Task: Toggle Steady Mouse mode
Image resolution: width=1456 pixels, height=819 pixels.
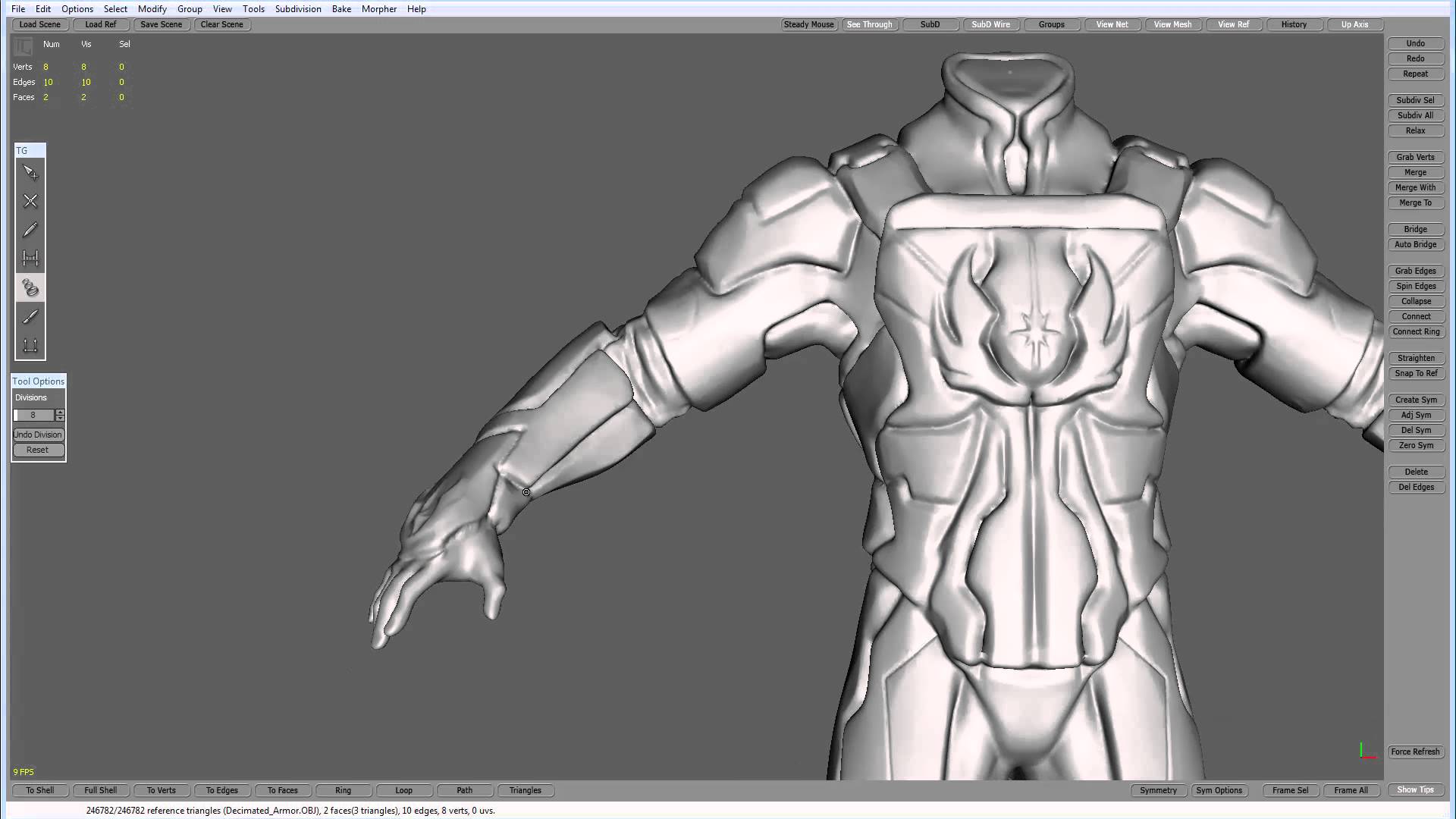Action: 808,24
